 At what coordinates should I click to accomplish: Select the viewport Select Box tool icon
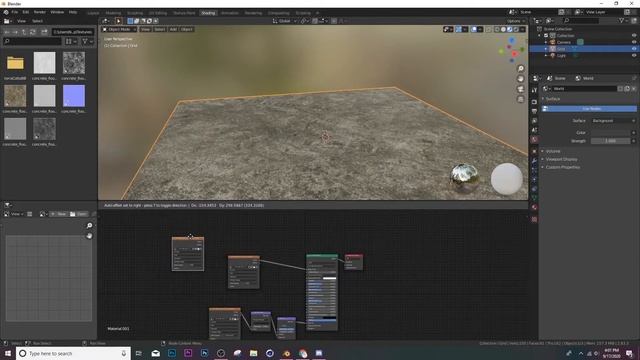point(118,21)
